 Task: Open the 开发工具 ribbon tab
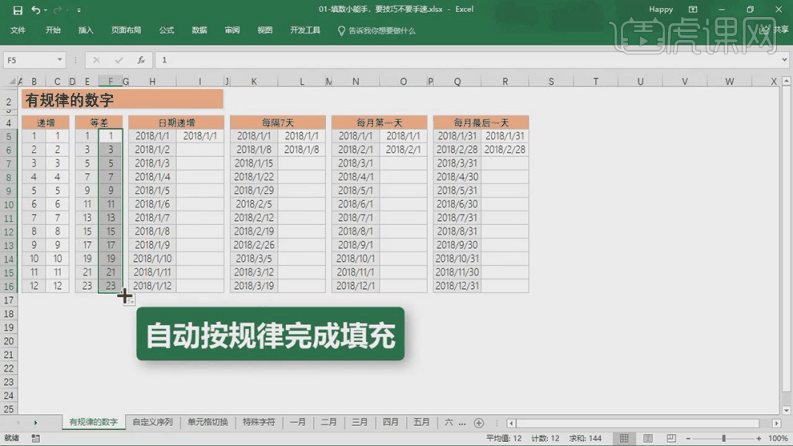click(305, 30)
